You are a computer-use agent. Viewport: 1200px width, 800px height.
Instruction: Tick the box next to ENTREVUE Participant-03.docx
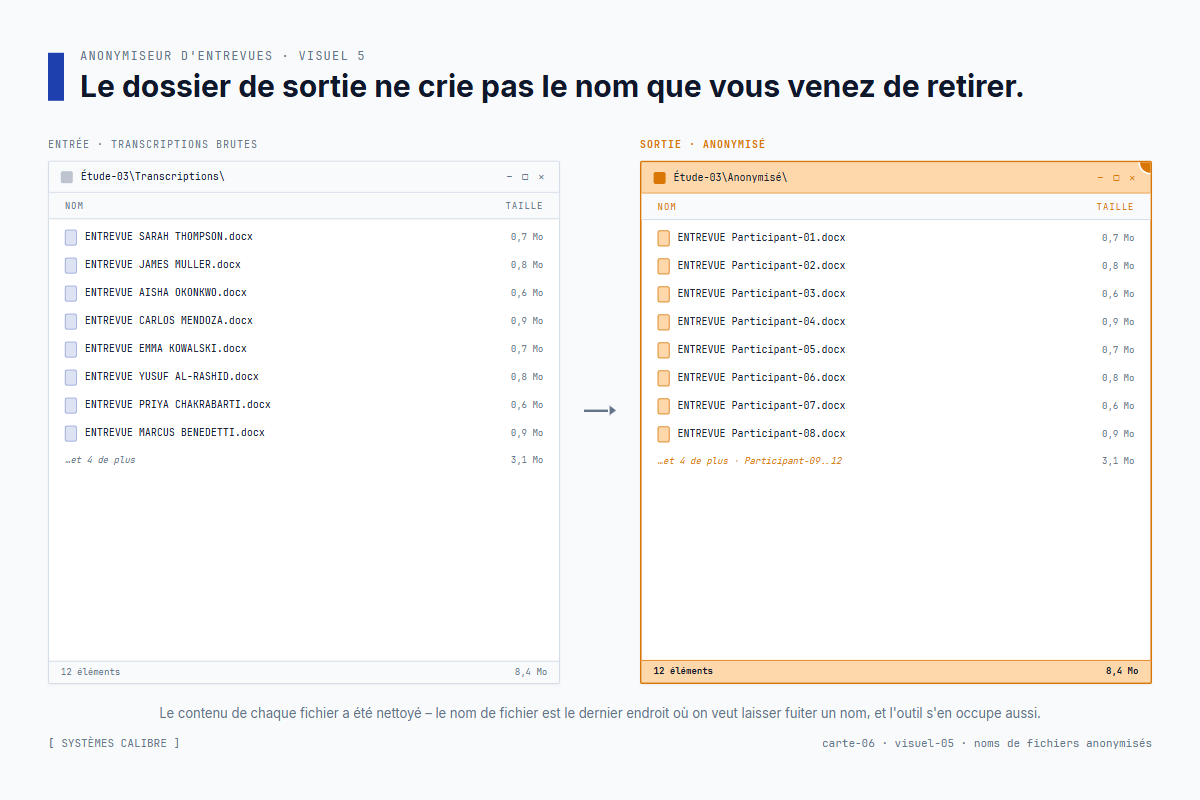point(662,293)
